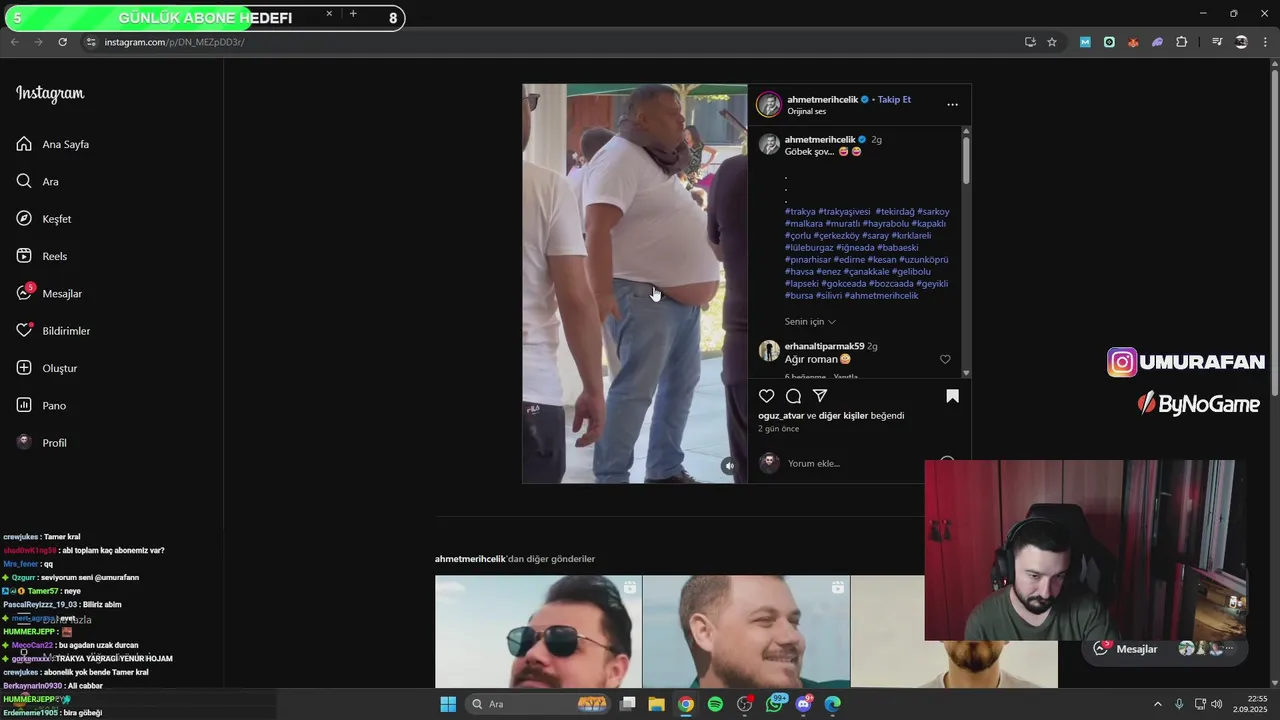The image size is (1280, 720).
Task: Open the blue M extension
Action: (1085, 42)
